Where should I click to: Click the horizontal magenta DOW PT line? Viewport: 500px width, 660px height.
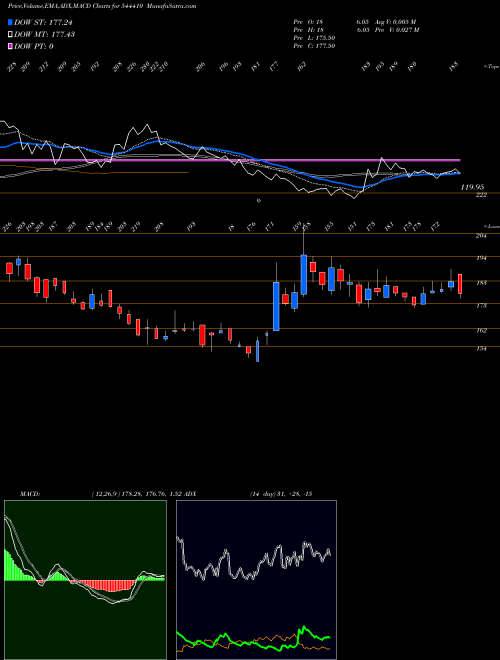pos(230,160)
